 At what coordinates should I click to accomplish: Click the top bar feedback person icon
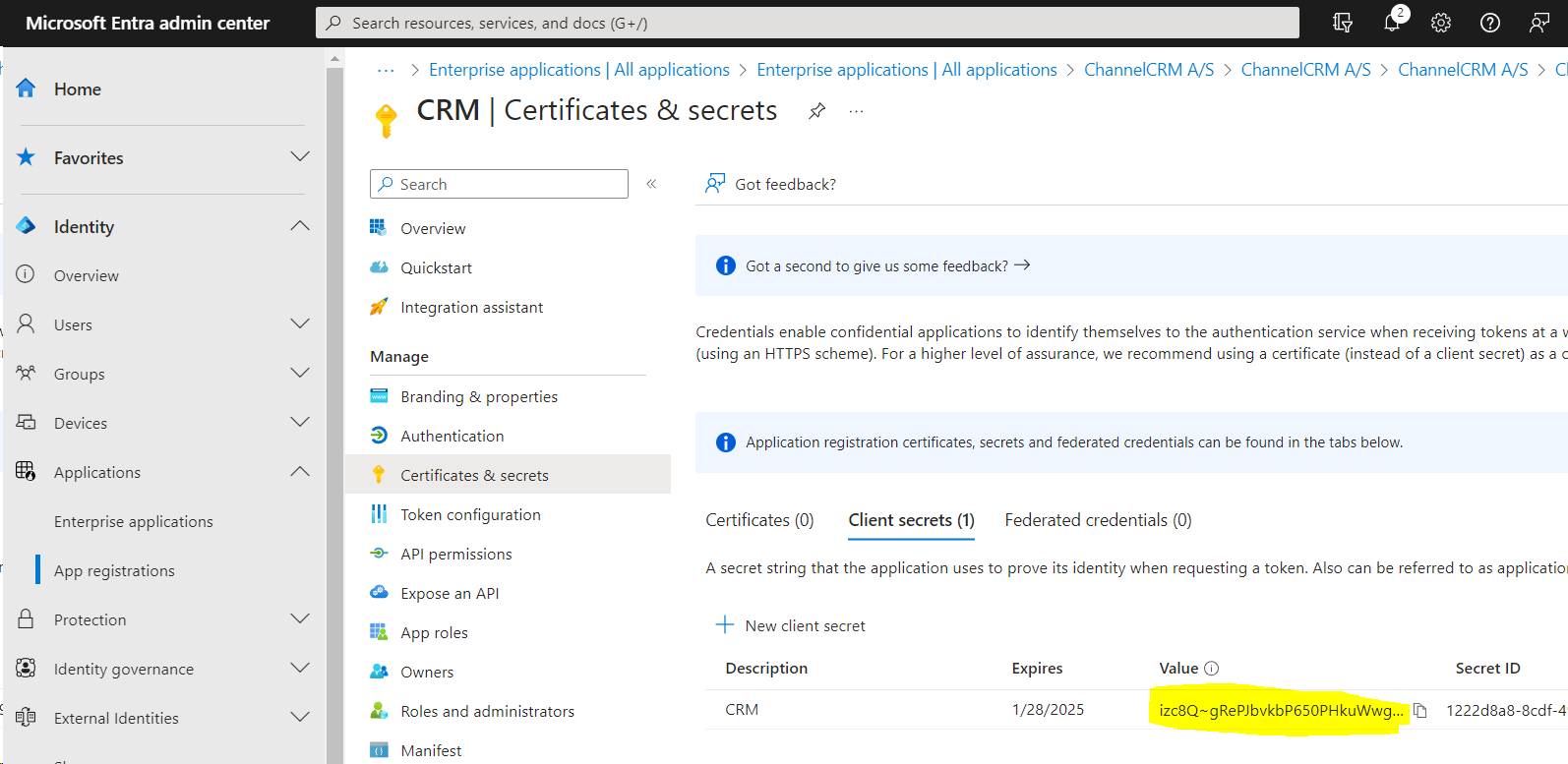(1539, 23)
